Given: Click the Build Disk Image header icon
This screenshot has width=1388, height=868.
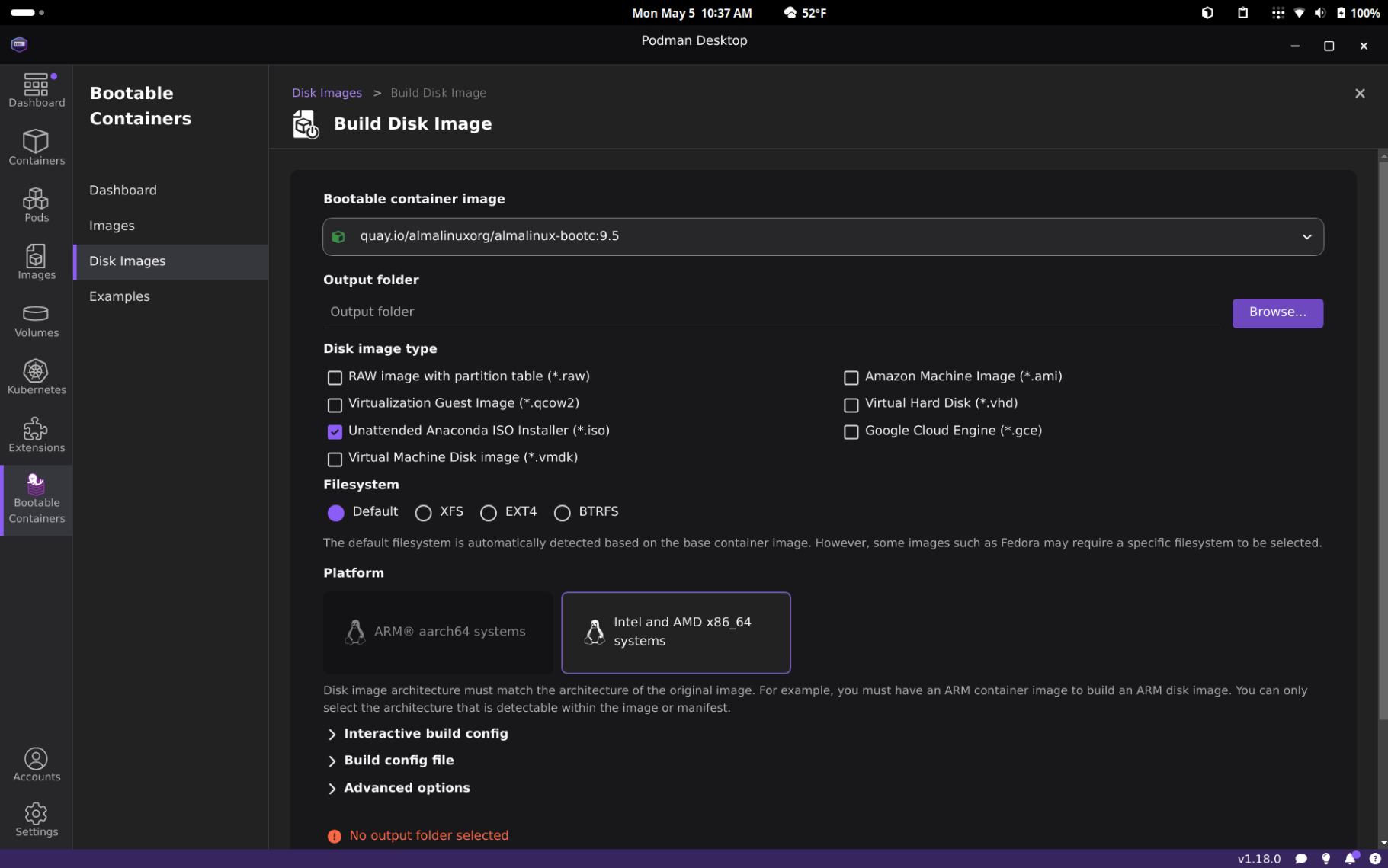Looking at the screenshot, I should point(306,124).
